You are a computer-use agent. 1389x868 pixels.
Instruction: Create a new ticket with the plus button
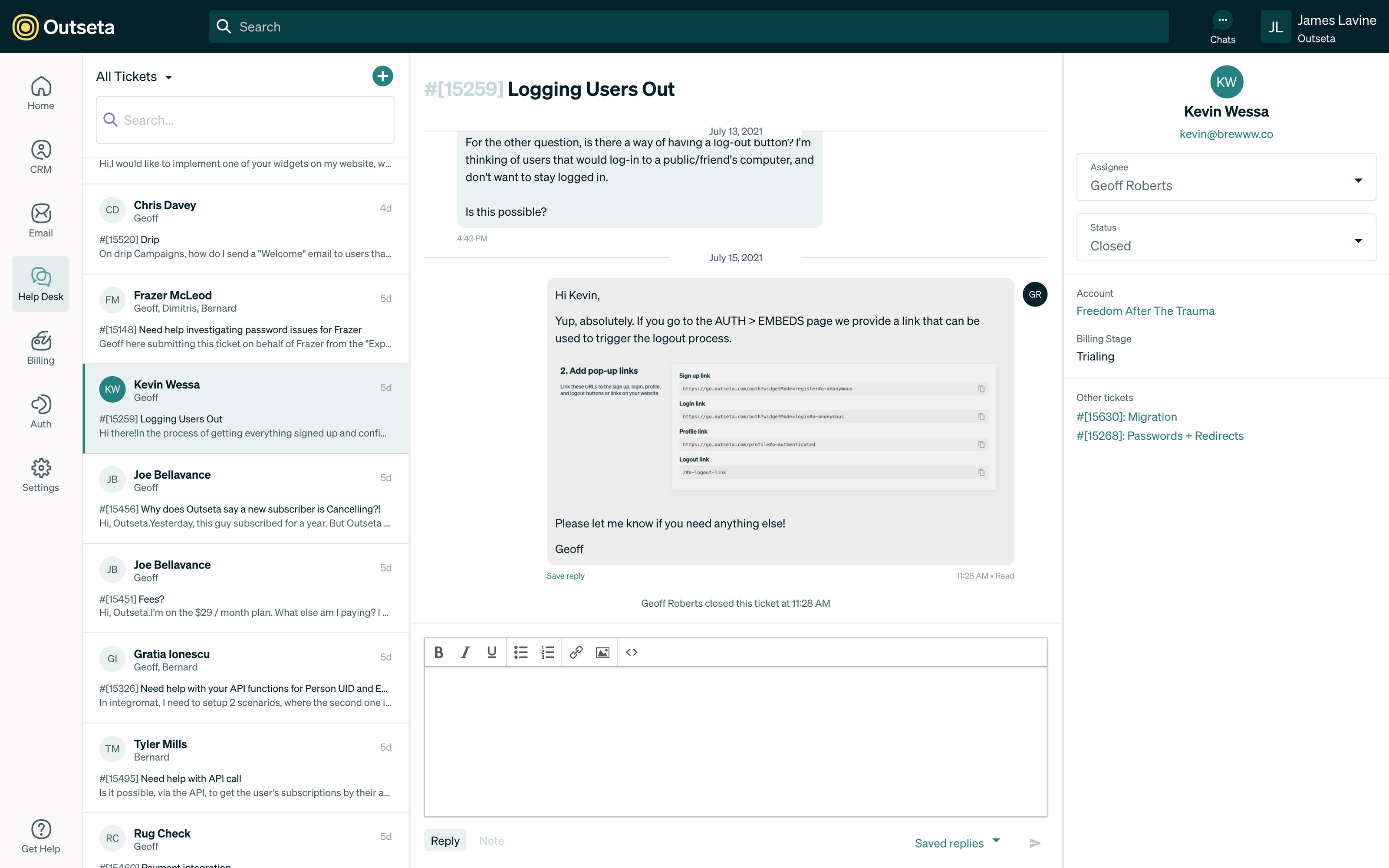pos(382,76)
